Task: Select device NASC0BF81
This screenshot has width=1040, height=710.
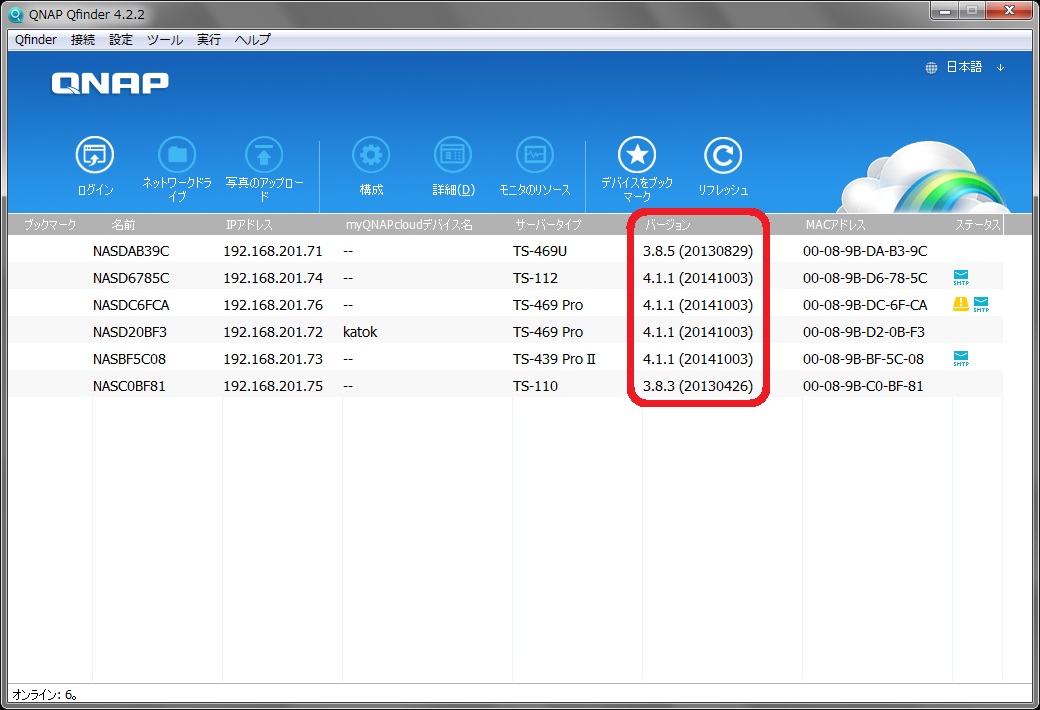Action: tap(129, 386)
